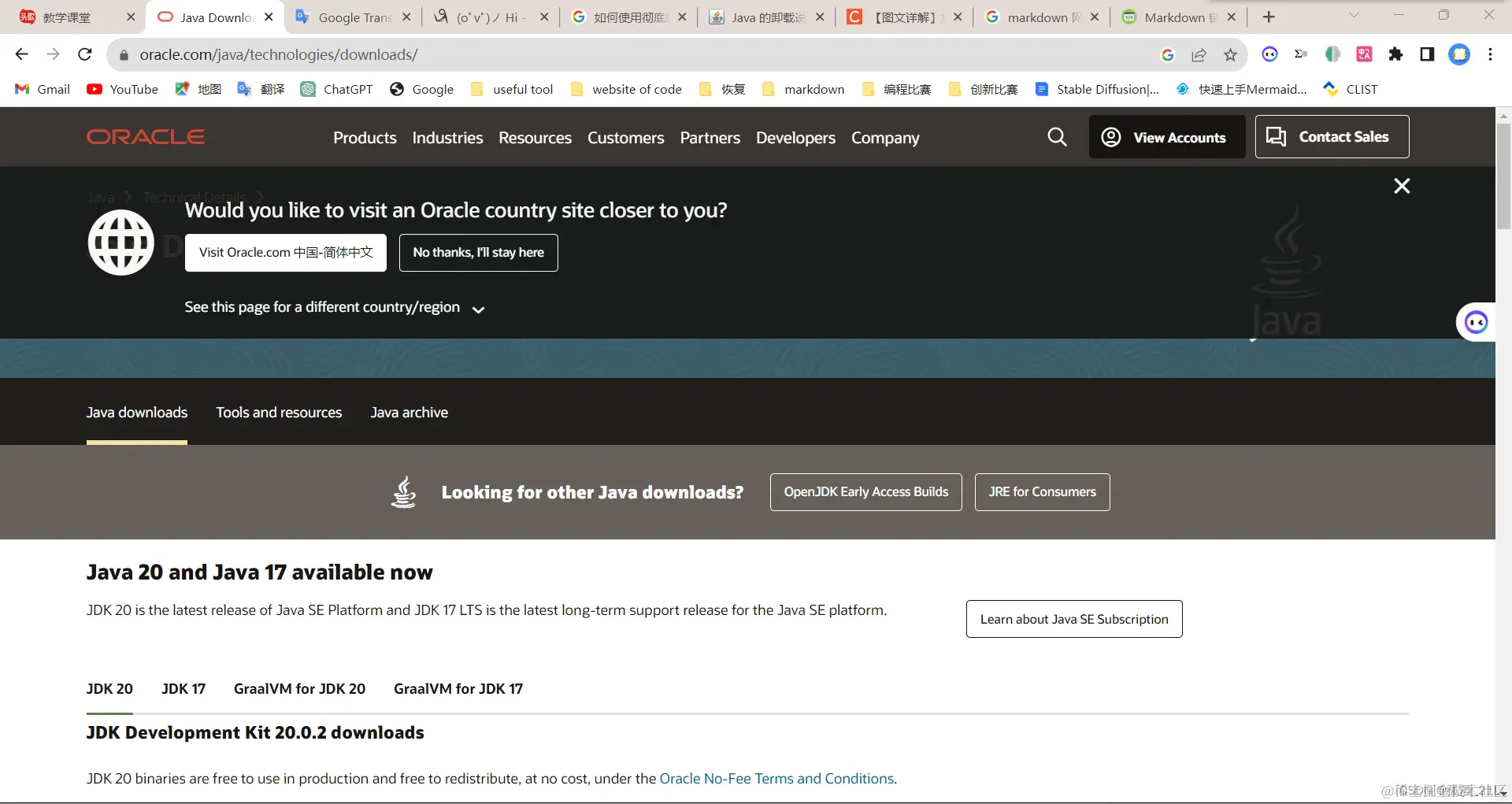Open Gmail bookmark
The height and width of the screenshot is (804, 1512).
43,89
